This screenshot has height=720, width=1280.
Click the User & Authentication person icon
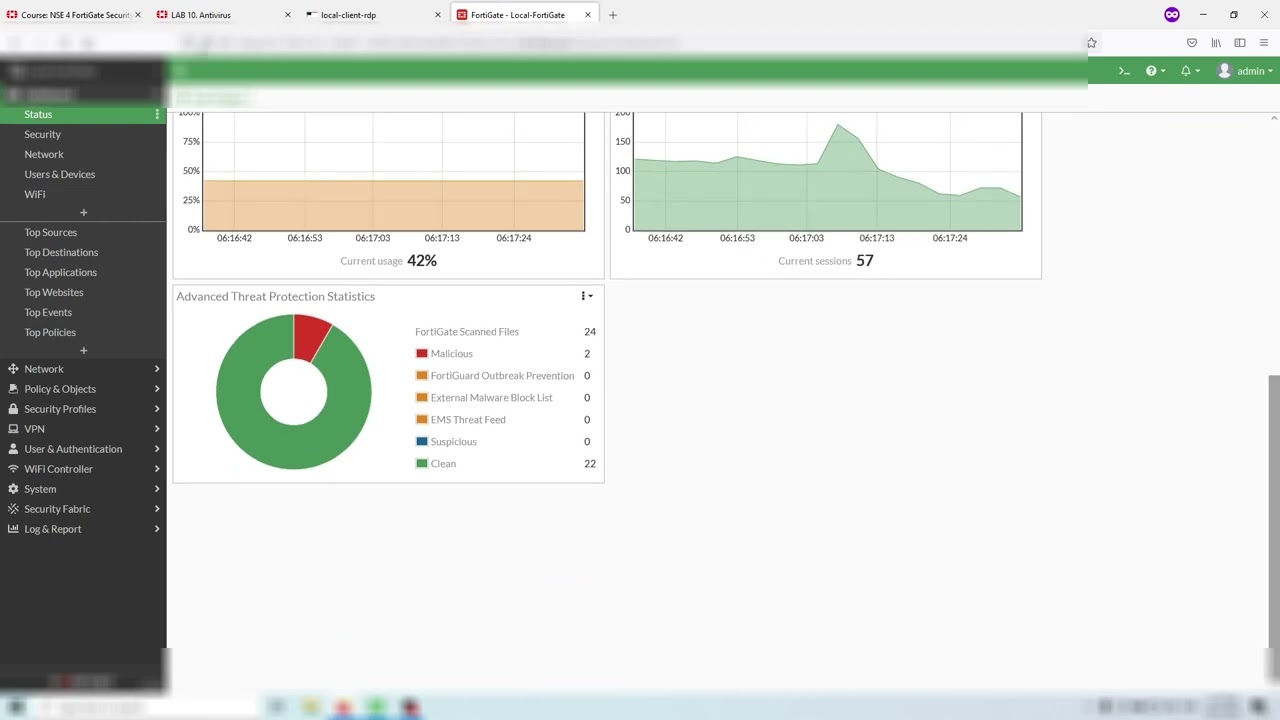pyautogui.click(x=13, y=449)
